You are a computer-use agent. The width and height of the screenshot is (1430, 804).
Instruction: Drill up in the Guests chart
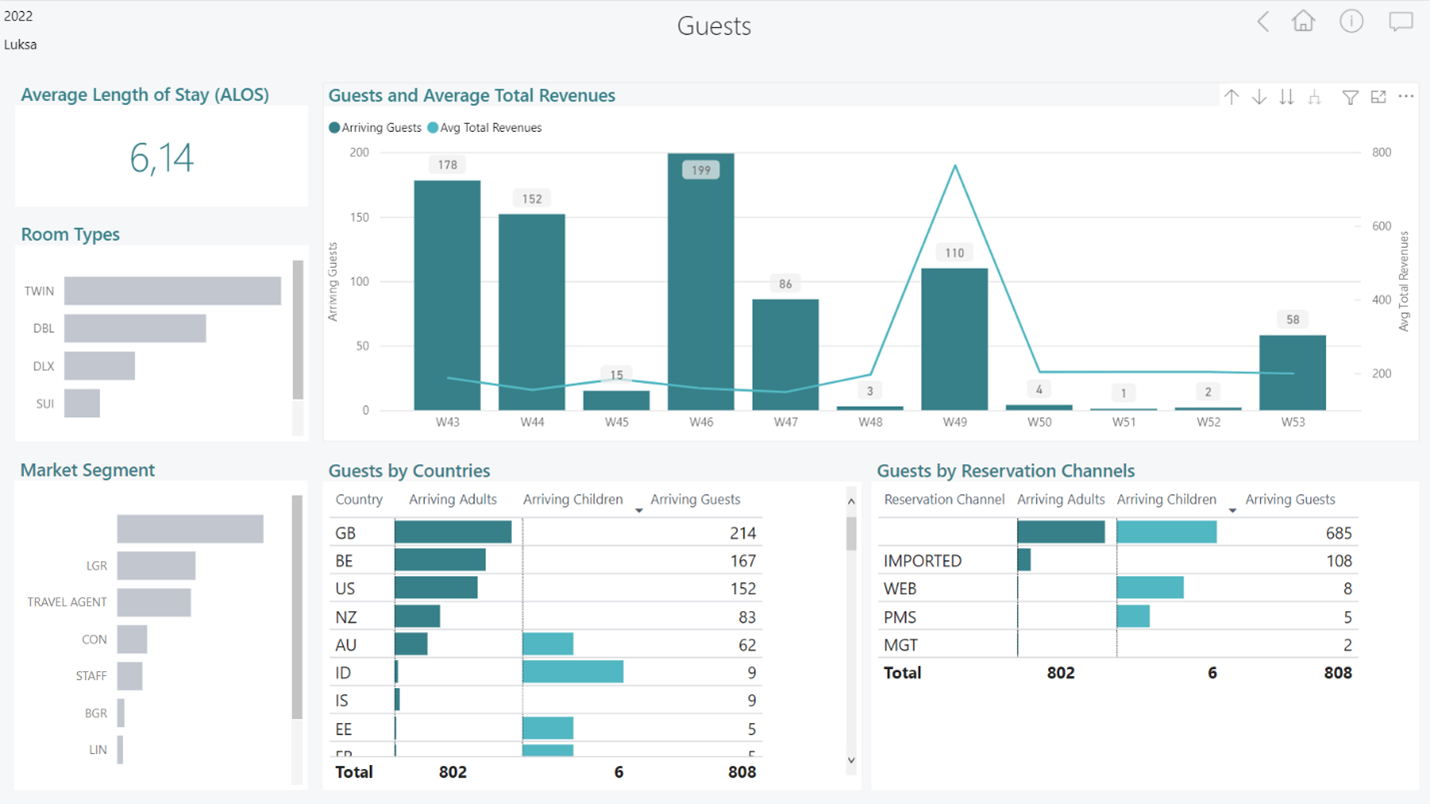click(1231, 97)
